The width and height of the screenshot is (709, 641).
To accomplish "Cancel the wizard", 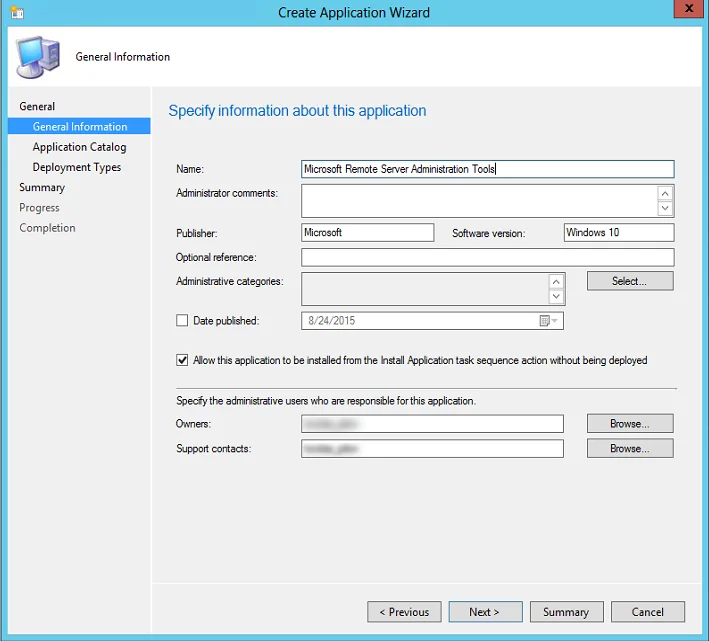I will [x=648, y=612].
